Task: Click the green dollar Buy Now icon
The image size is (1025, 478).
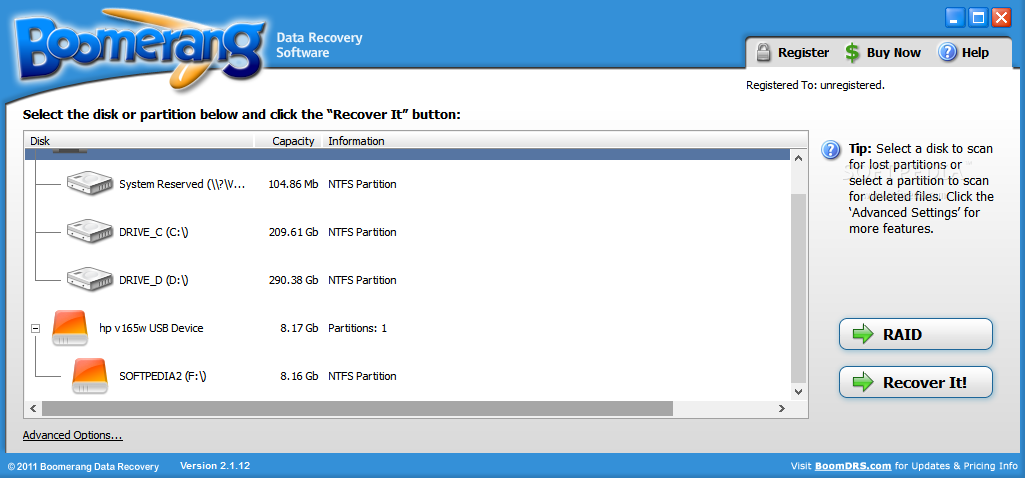Action: coord(852,53)
